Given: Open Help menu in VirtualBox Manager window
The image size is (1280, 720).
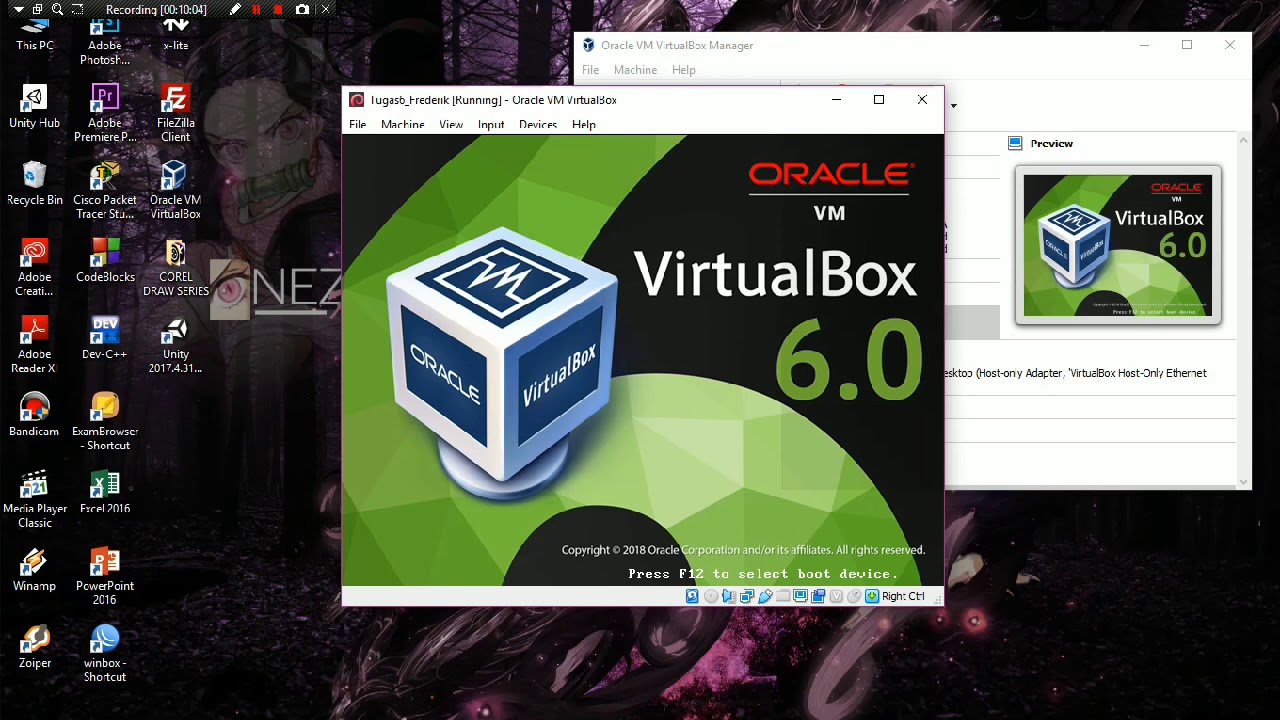Looking at the screenshot, I should tap(684, 70).
